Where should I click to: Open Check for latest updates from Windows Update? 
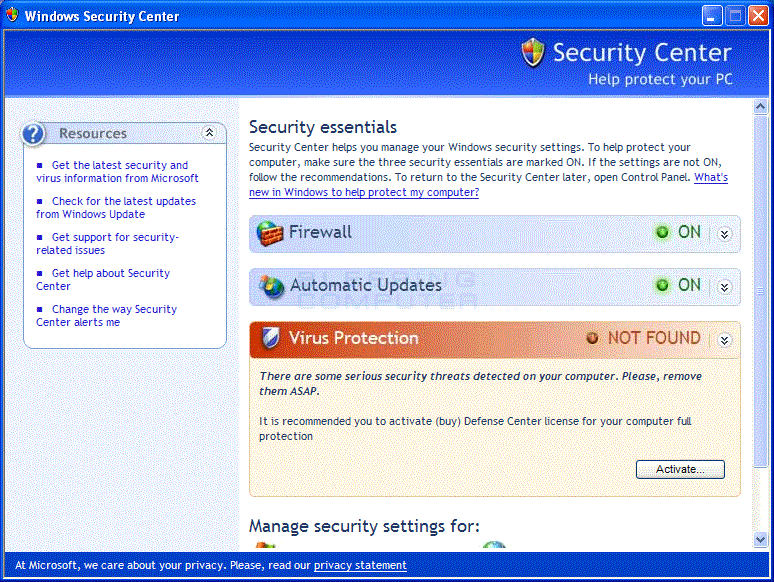tap(116, 208)
